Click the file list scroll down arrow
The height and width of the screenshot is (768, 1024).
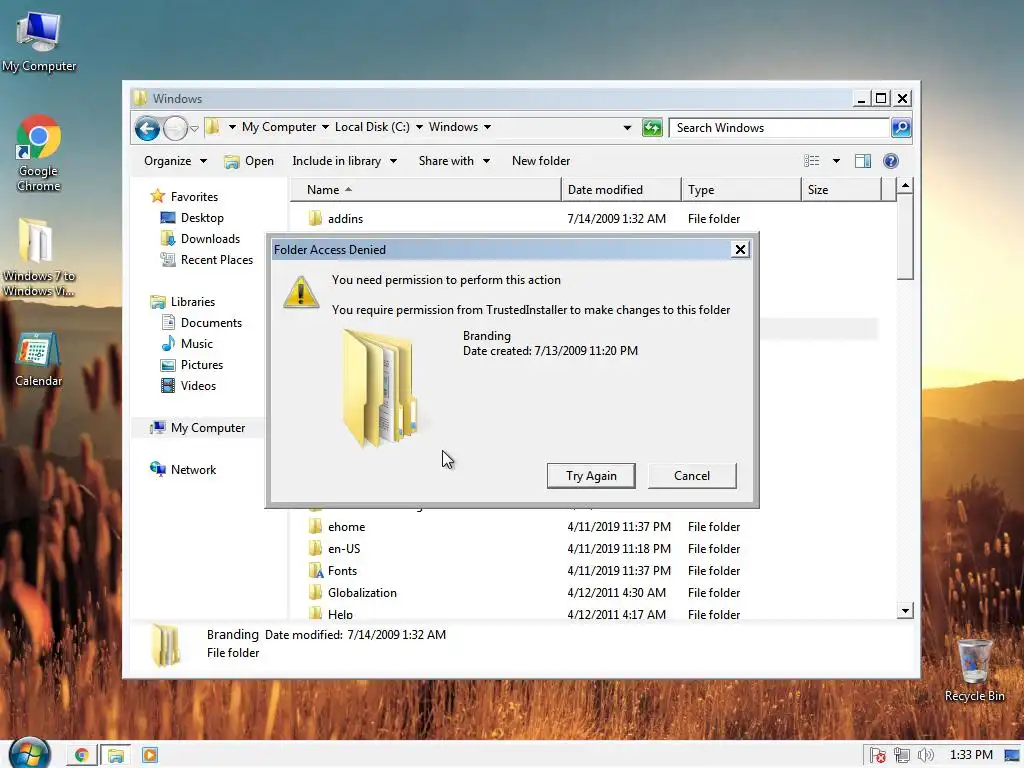[x=904, y=611]
